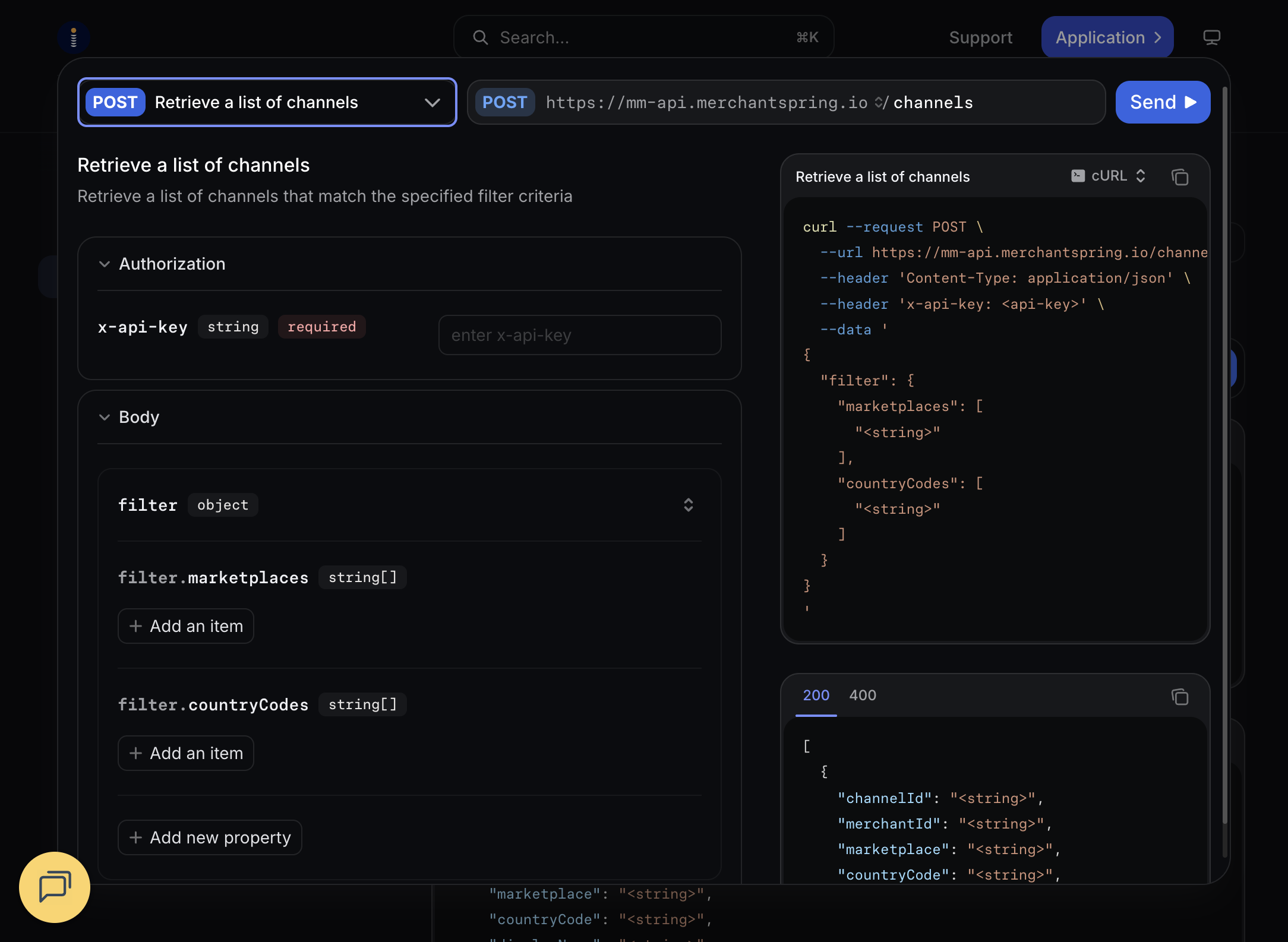The height and width of the screenshot is (942, 1288).
Task: Add an item to filter.marketplaces
Action: pos(185,626)
